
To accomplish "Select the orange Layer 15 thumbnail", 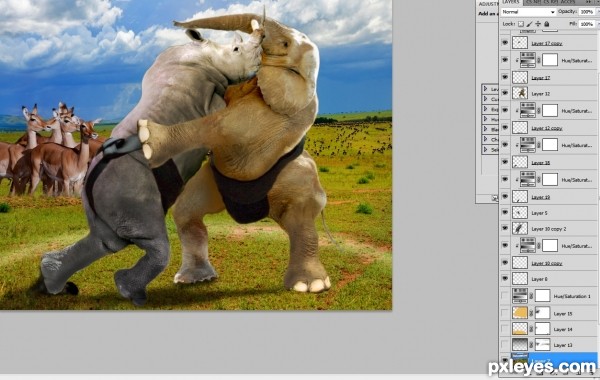I will click(520, 313).
